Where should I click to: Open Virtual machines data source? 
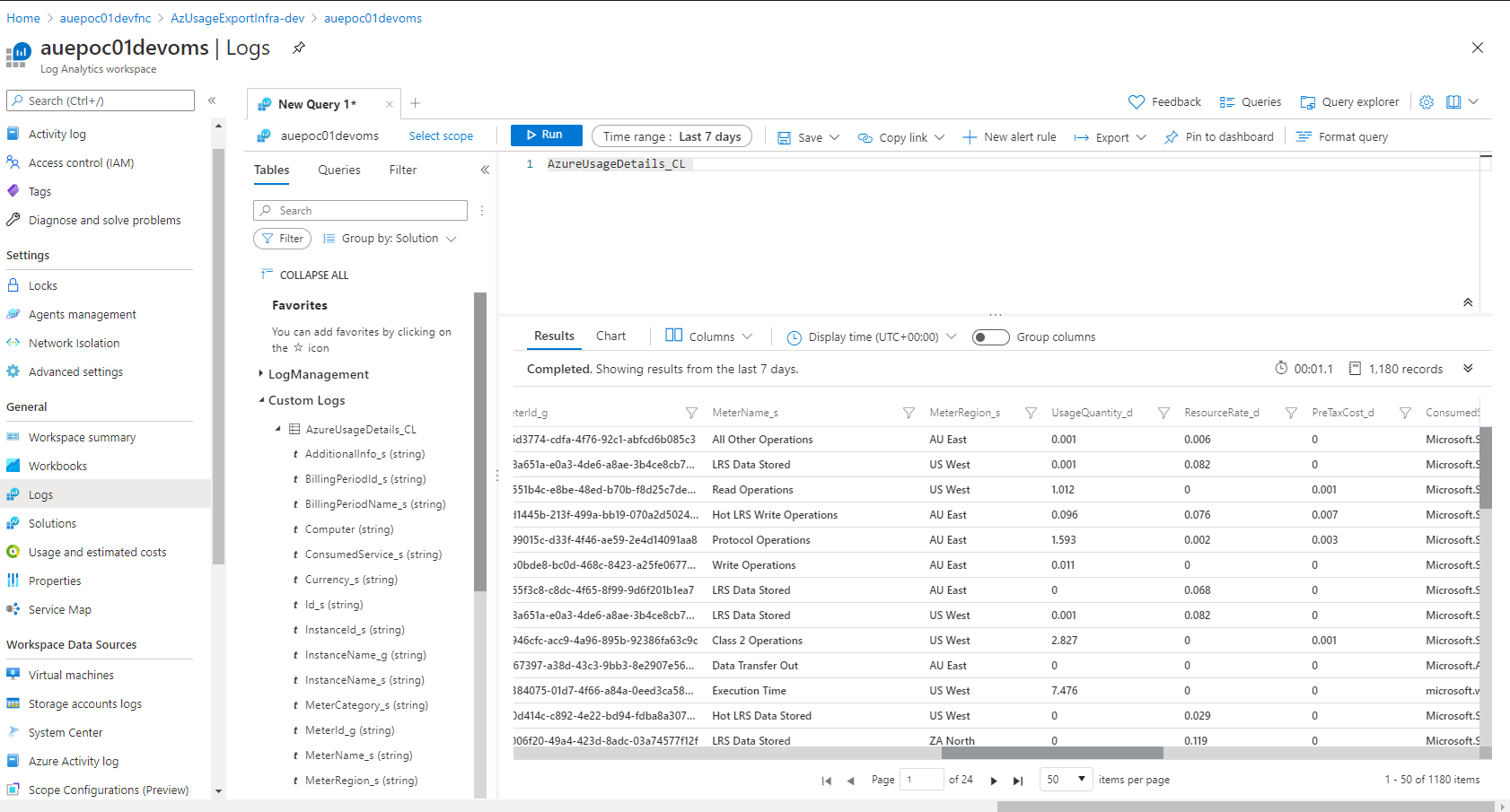pos(71,675)
